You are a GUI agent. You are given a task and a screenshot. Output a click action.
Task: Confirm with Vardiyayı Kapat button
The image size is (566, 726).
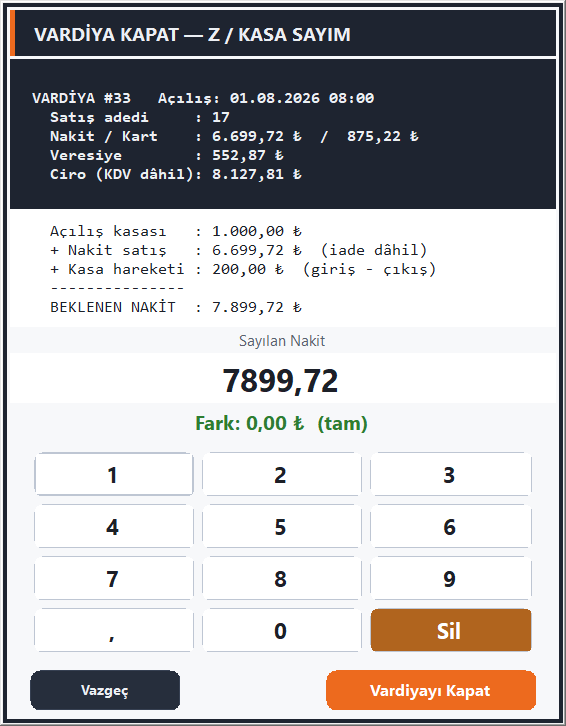coord(431,690)
